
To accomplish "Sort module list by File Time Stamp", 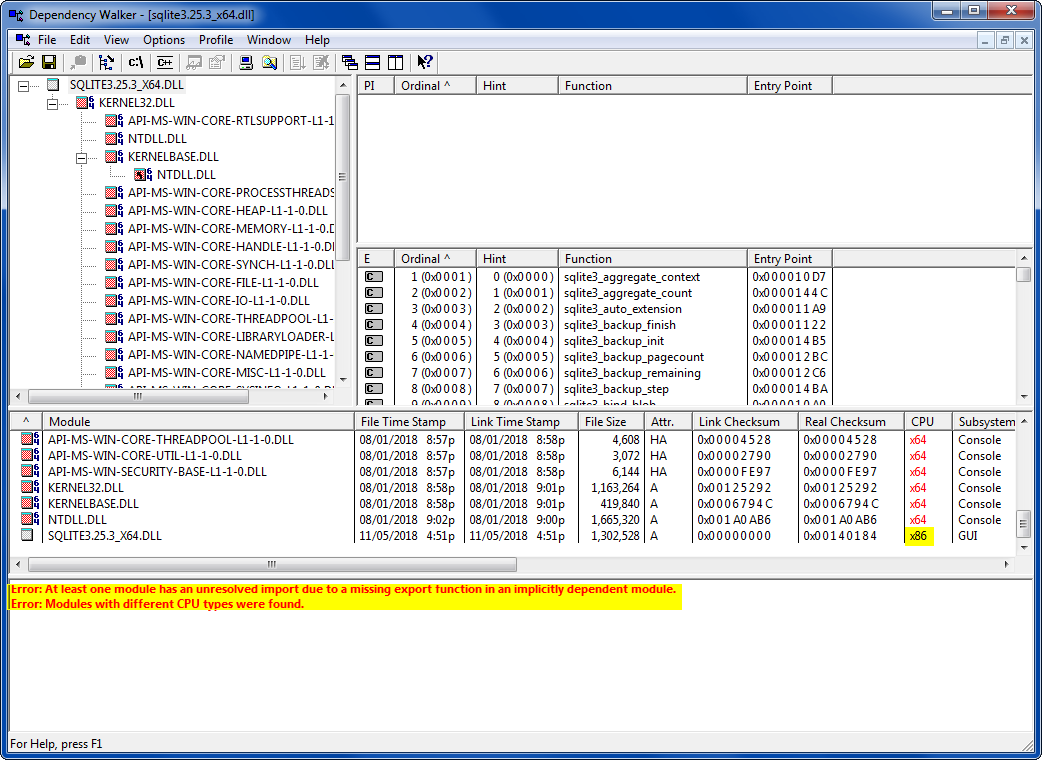I will coord(409,421).
